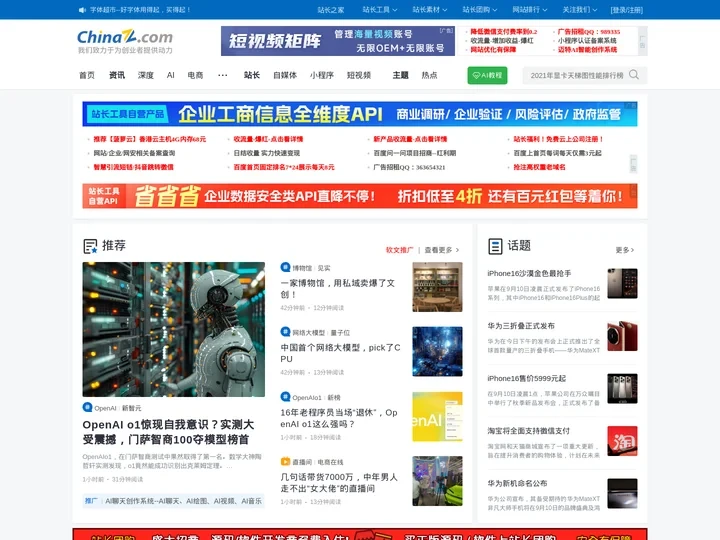This screenshot has height=540, width=720.
Task: Click the 省省省 企业数据安全类API banner
Action: (x=360, y=196)
